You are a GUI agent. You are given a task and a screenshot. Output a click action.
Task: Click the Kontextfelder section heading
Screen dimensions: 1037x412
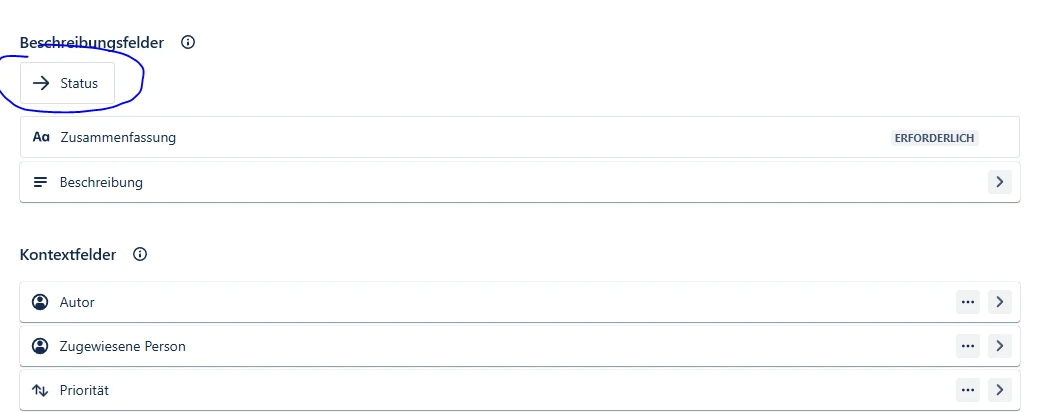[x=68, y=255]
